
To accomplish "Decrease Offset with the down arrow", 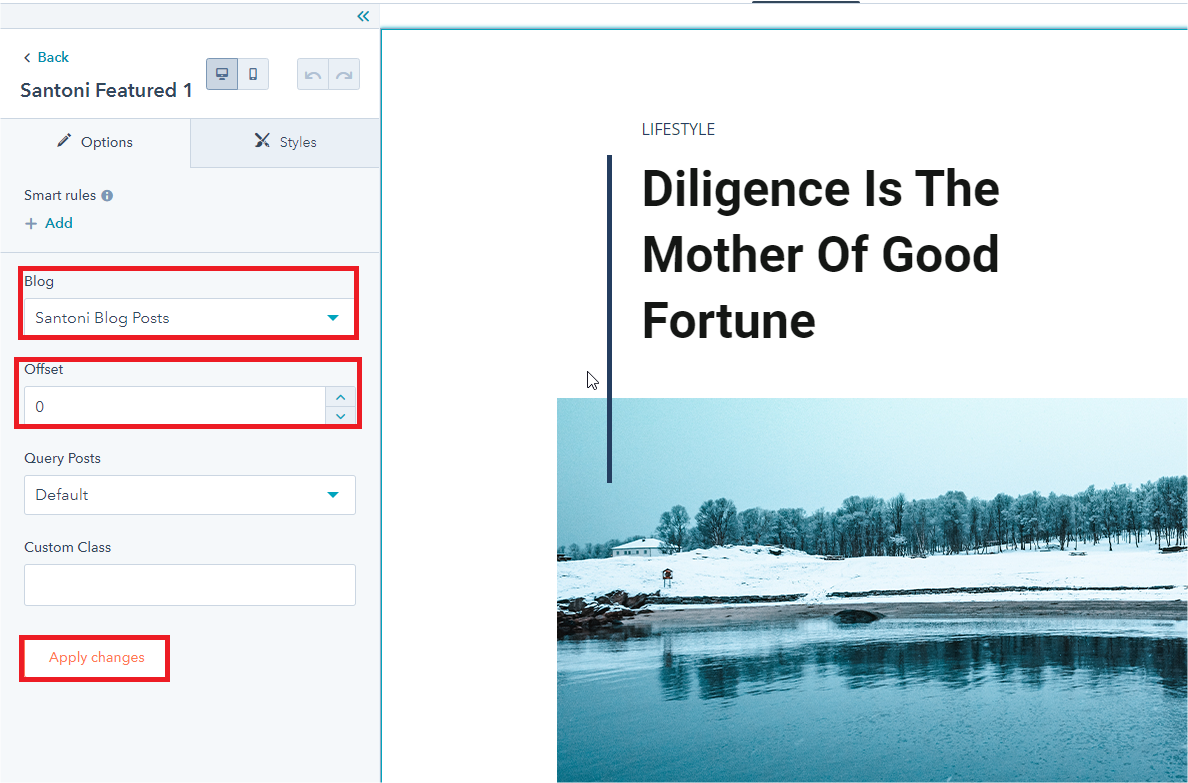I will (340, 415).
